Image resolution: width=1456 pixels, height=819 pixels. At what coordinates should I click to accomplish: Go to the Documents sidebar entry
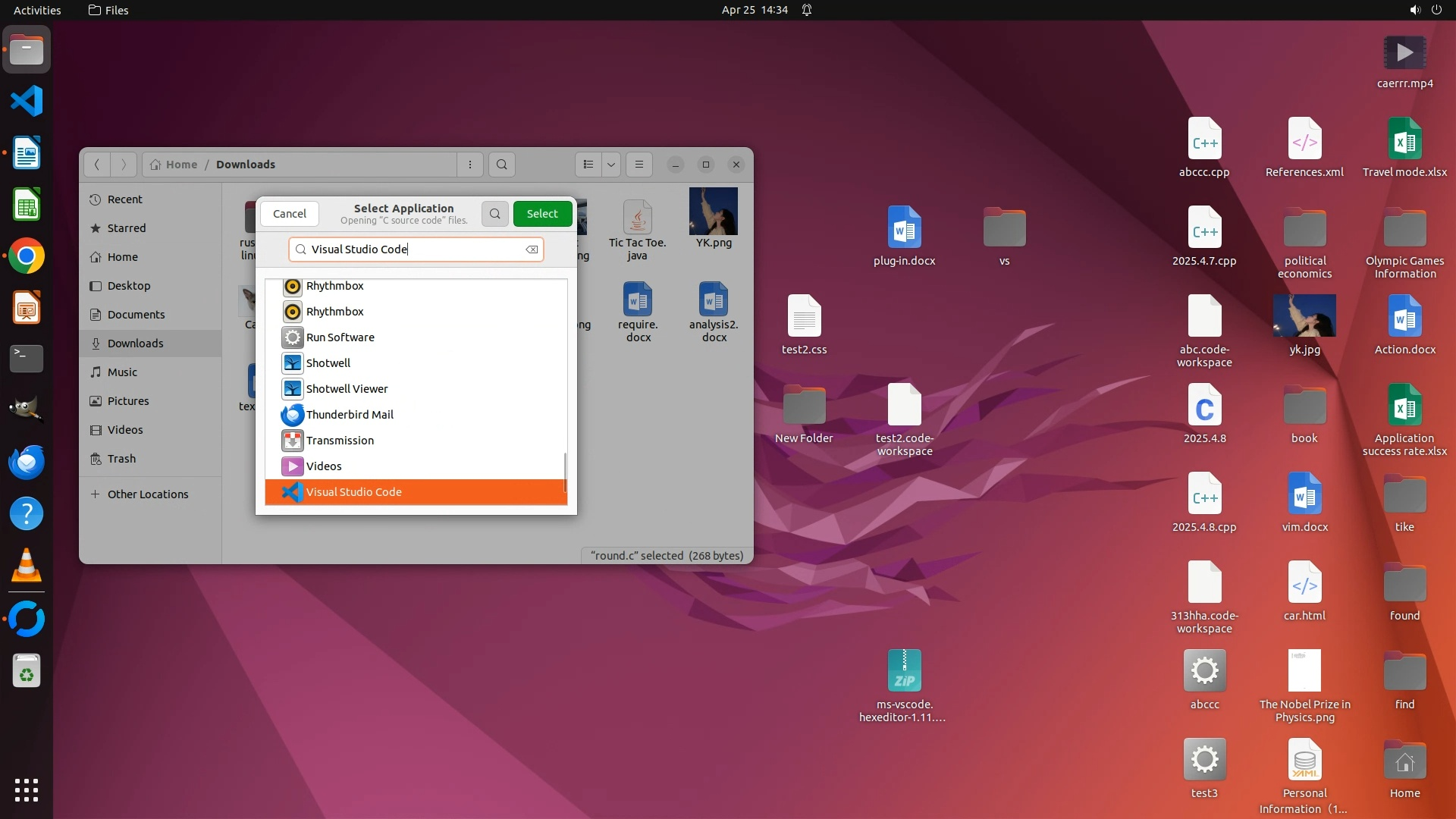136,315
